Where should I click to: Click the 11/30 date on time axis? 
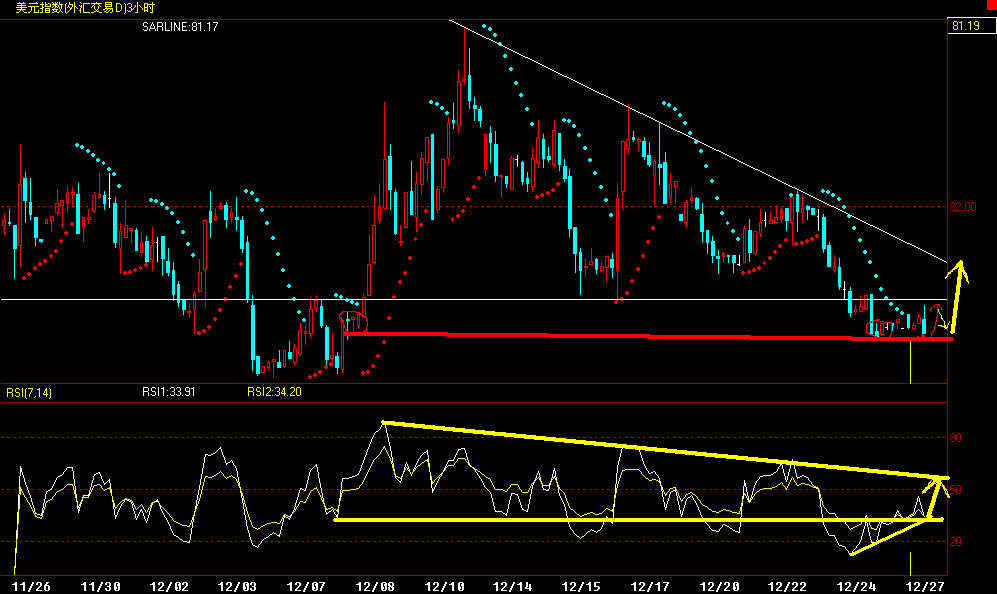tap(100, 586)
